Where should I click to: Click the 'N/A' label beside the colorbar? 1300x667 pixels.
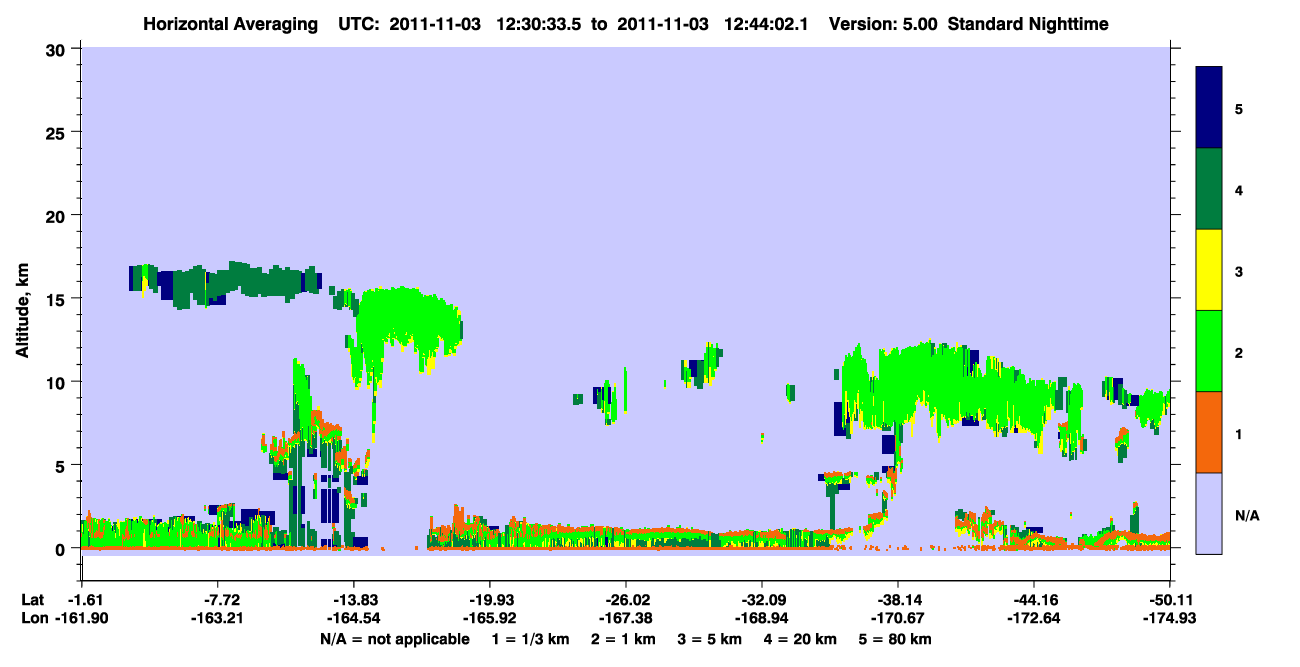click(x=1246, y=515)
